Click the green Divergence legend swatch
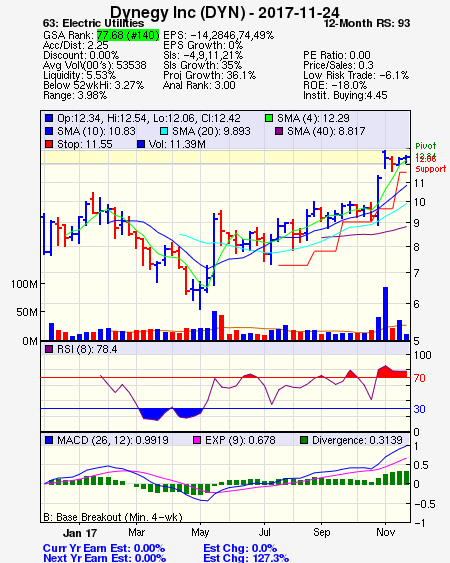Image resolution: width=450 pixels, height=563 pixels. (x=304, y=440)
